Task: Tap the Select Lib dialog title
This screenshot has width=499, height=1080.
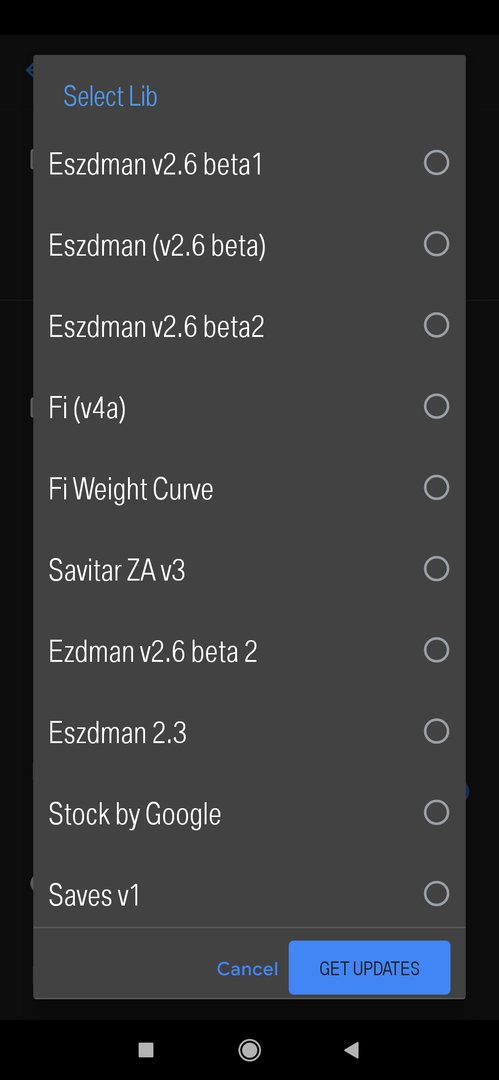Action: pos(110,96)
